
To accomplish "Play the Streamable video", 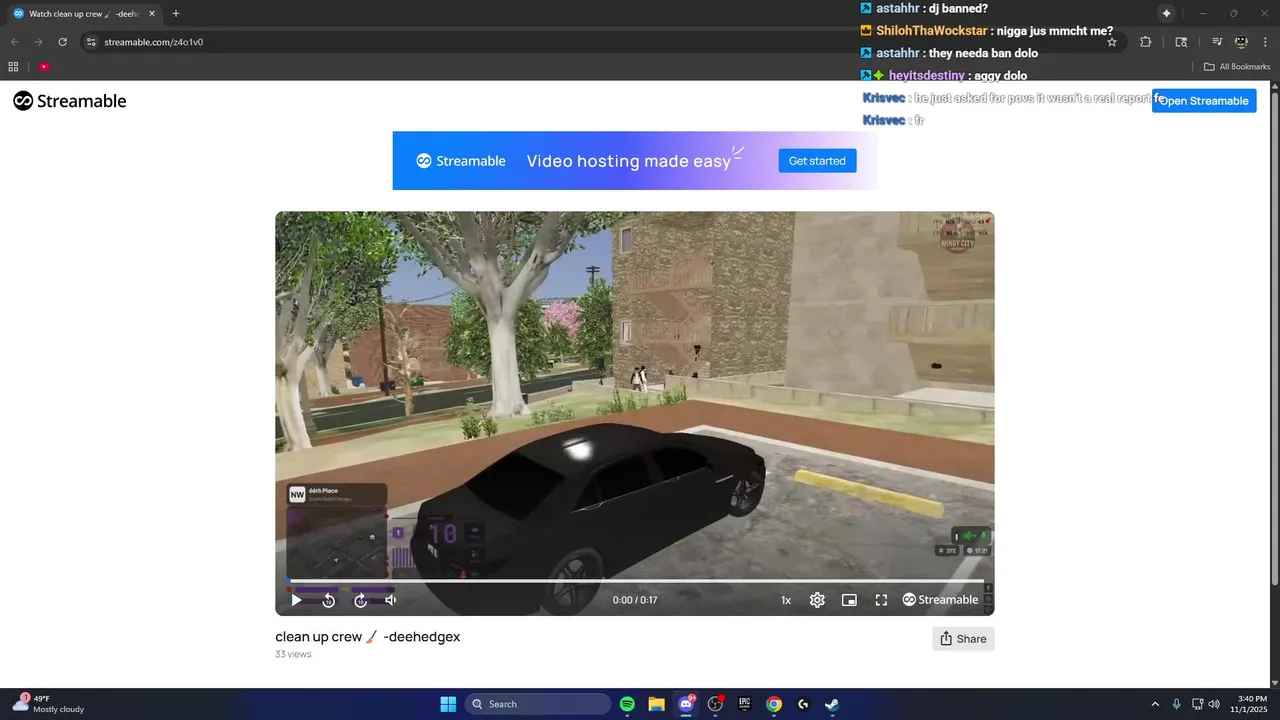I will [x=296, y=600].
